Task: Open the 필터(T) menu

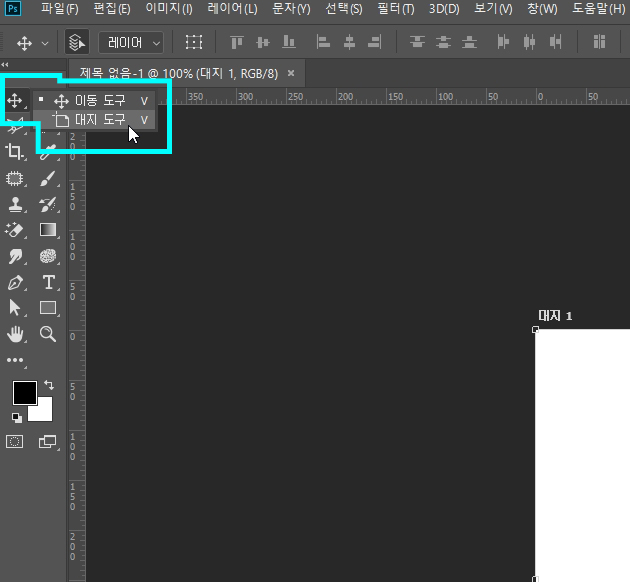Action: pyautogui.click(x=396, y=8)
